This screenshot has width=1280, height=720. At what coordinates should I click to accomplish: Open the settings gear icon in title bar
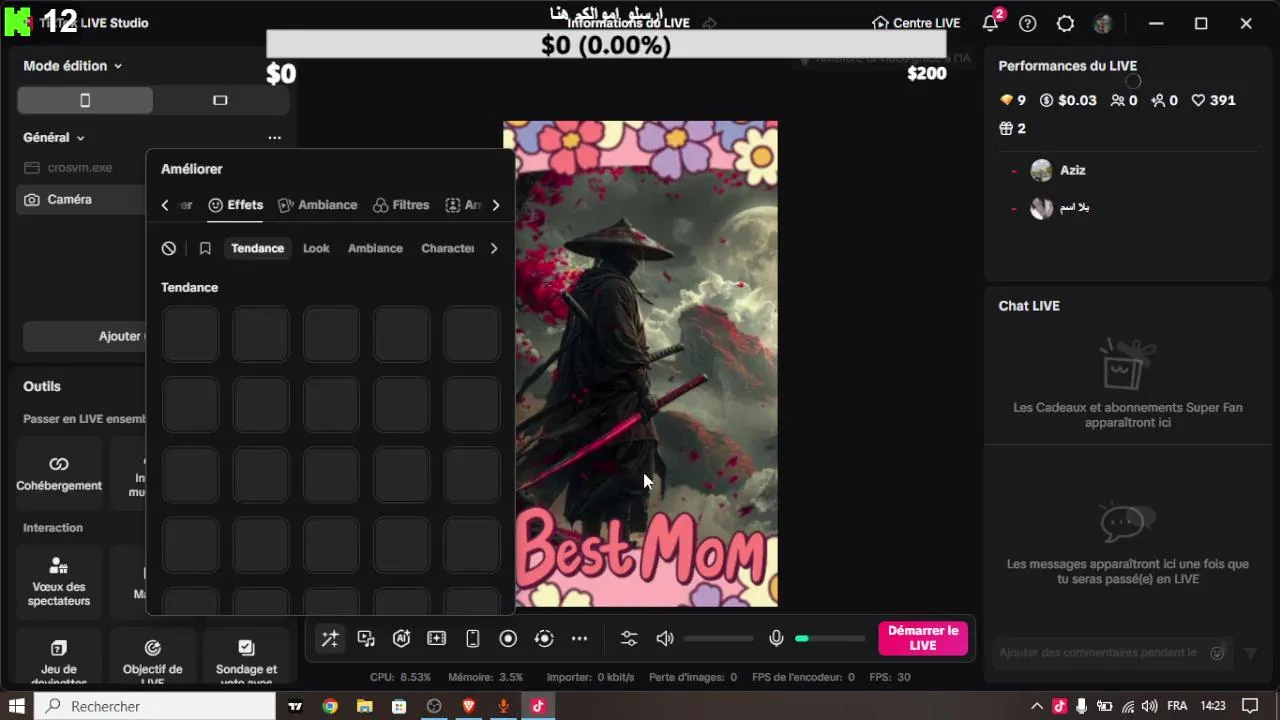pos(1065,23)
